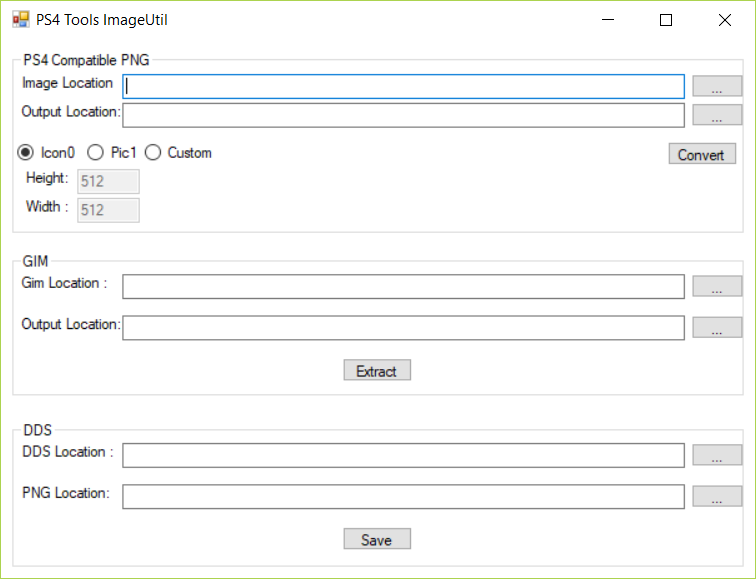Viewport: 756px width, 579px height.
Task: Click the Extract button
Action: 377,370
